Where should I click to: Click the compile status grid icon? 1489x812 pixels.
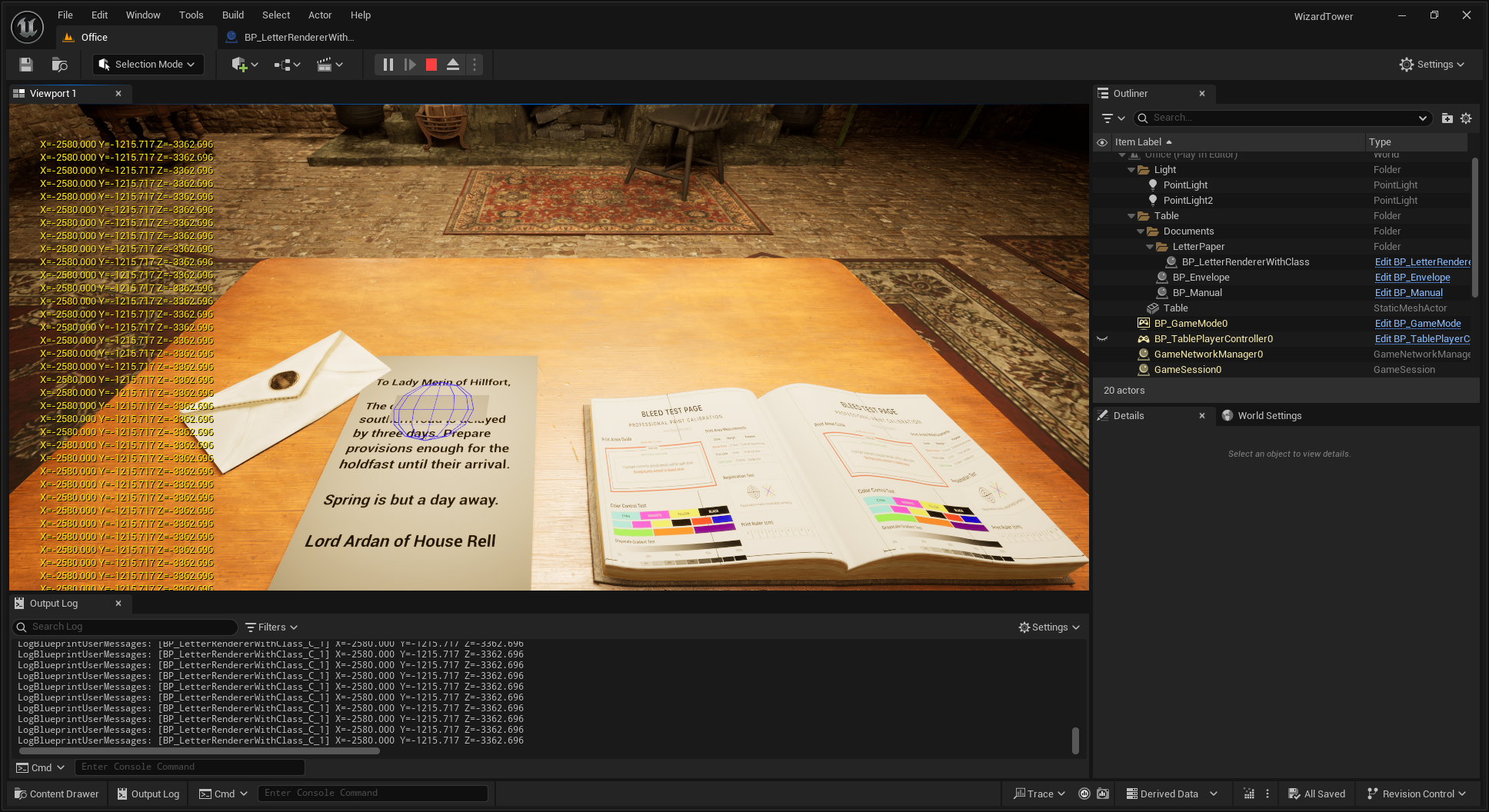(x=1249, y=794)
